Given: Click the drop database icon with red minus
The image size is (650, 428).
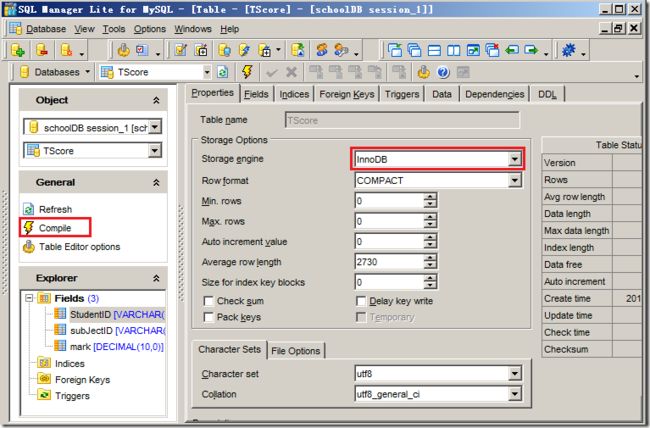Looking at the screenshot, I should (42, 50).
